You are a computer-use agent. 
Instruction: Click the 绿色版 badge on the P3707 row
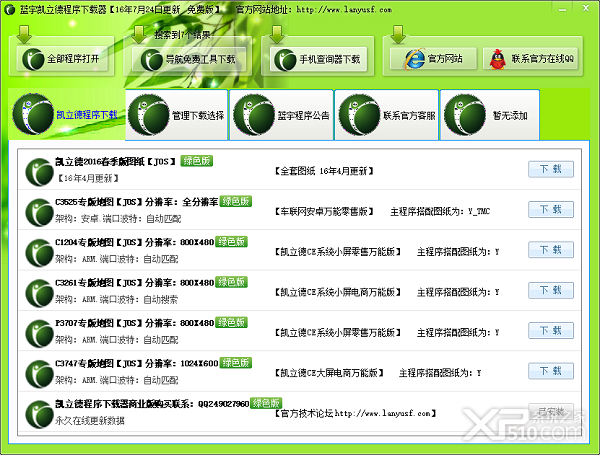click(x=232, y=322)
